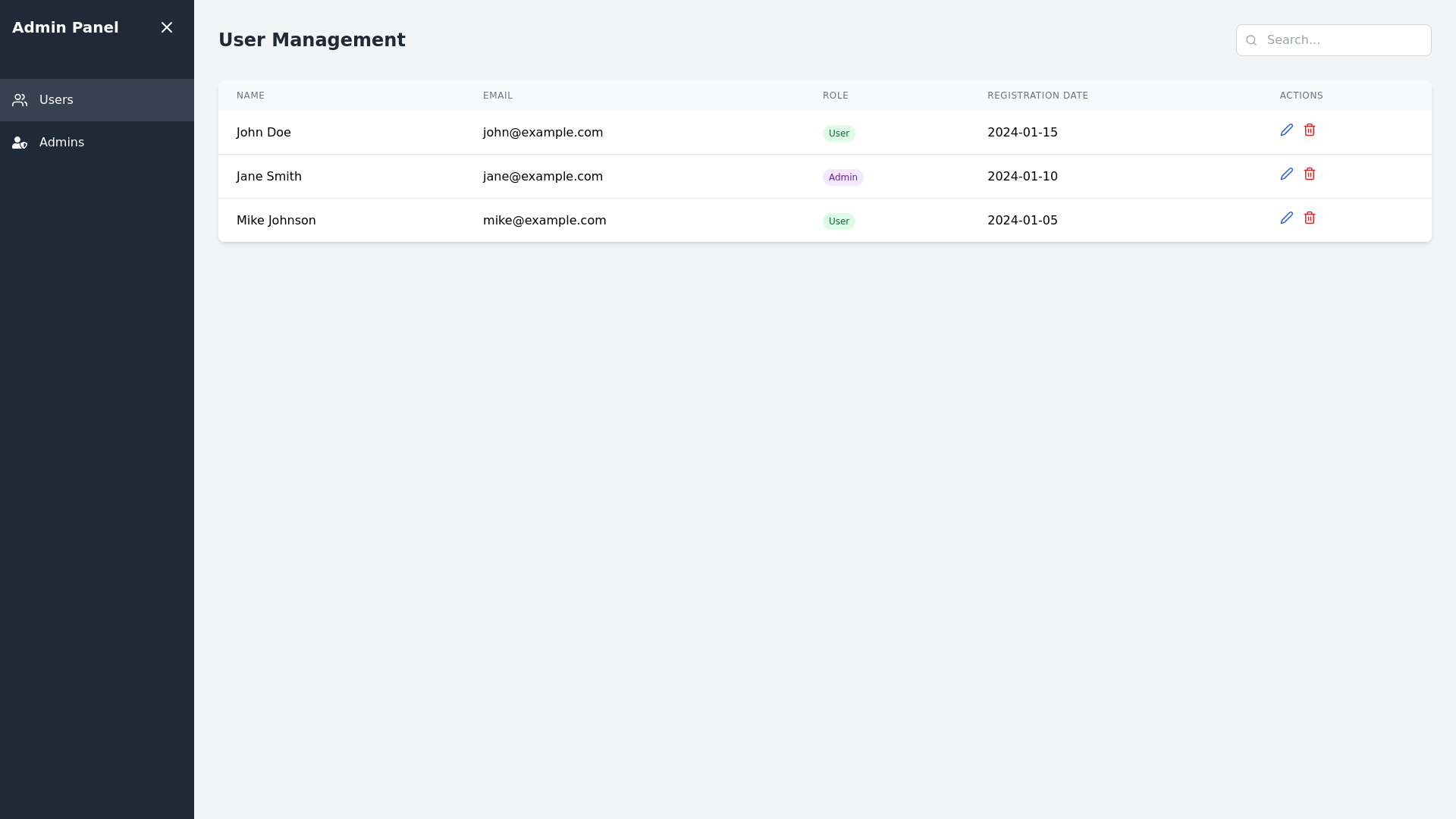Collapse the Admin Panel sidebar with the X

click(x=167, y=27)
